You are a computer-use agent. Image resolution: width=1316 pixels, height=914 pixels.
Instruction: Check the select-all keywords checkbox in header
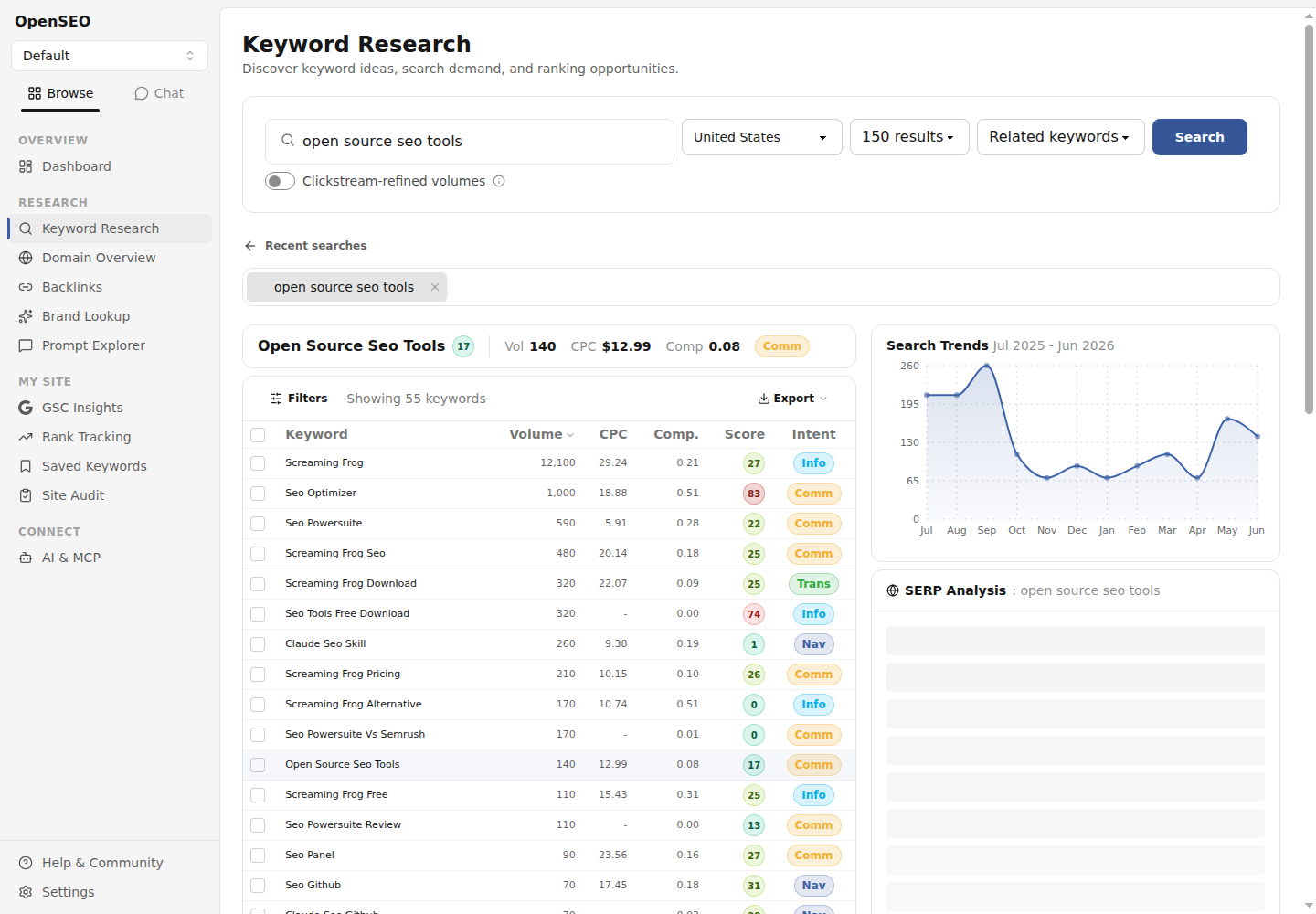tap(258, 435)
